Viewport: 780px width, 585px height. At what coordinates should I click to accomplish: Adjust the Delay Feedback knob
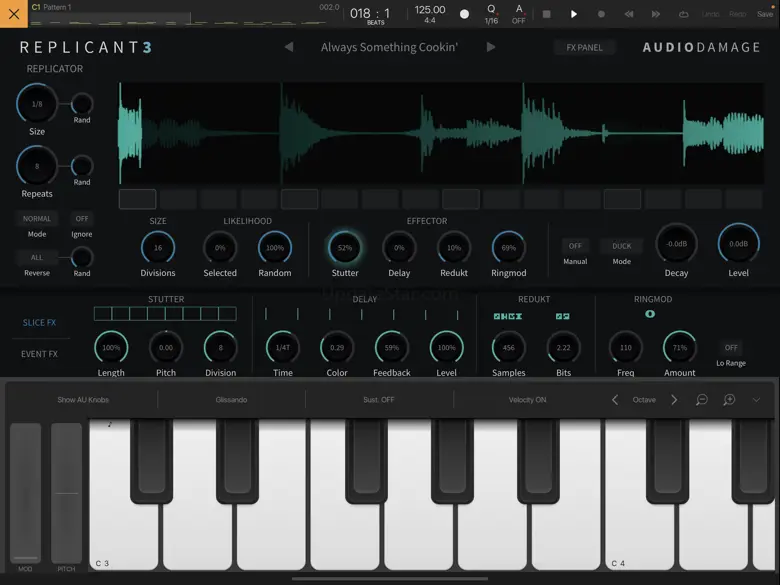pyautogui.click(x=391, y=347)
